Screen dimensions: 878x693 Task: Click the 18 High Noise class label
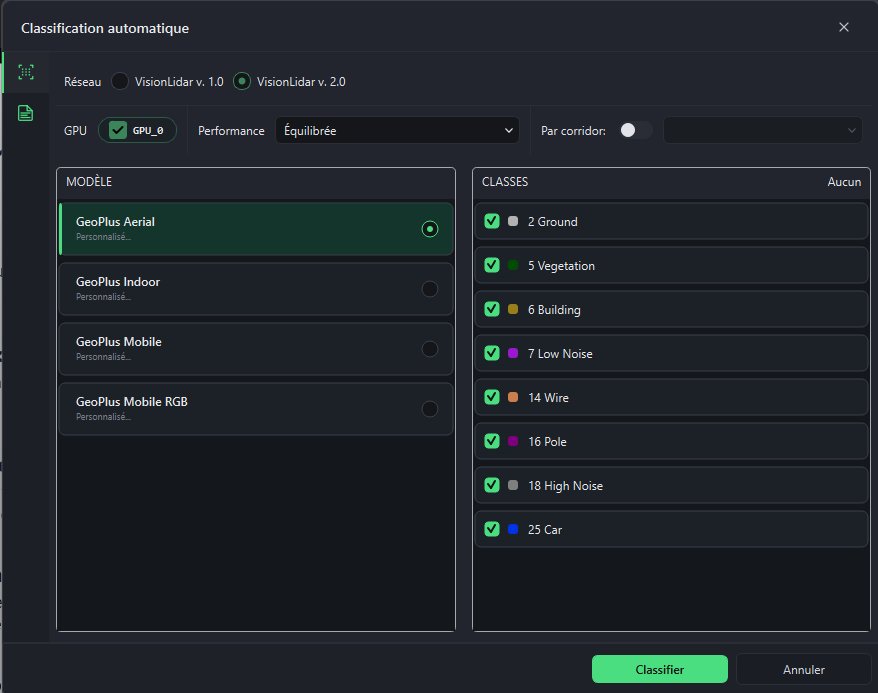[566, 485]
